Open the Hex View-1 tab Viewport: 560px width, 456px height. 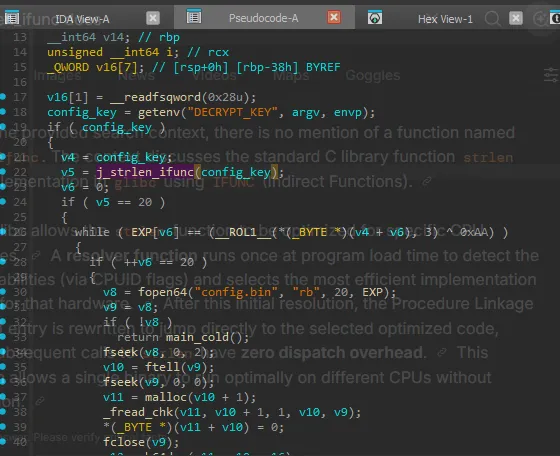click(x=445, y=19)
